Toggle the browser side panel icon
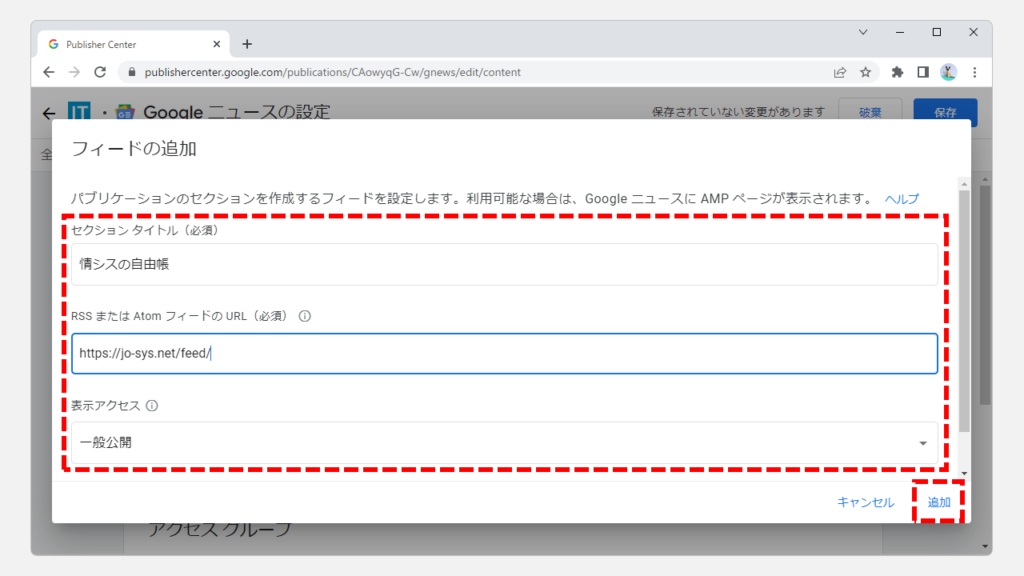This screenshot has width=1024, height=576. 922,72
